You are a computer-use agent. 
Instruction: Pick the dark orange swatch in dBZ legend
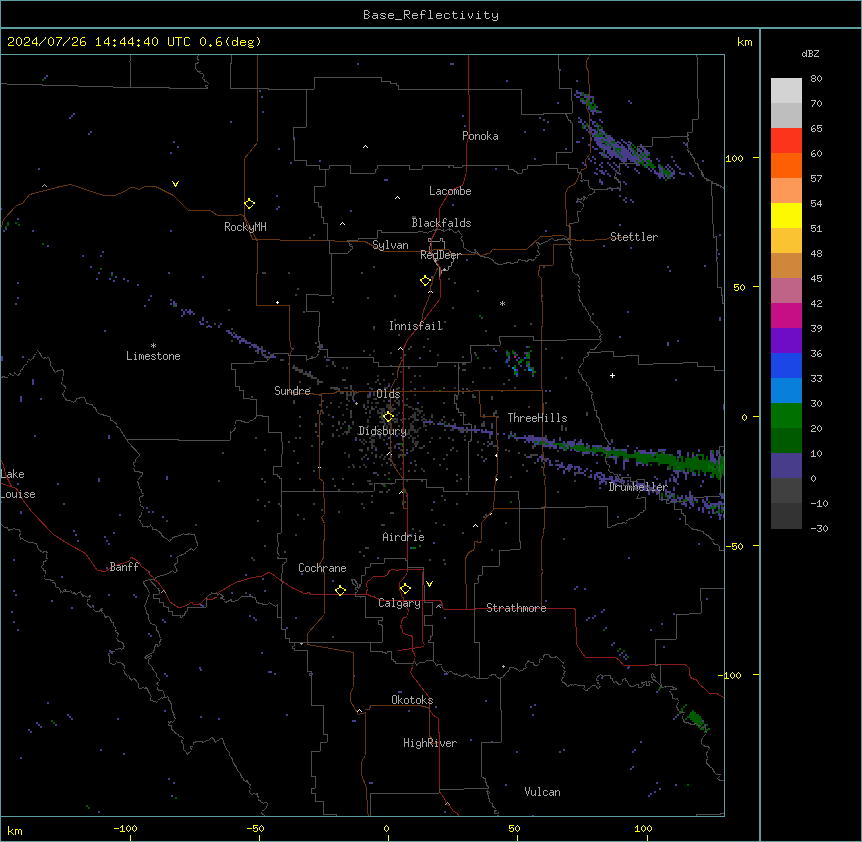coord(786,165)
